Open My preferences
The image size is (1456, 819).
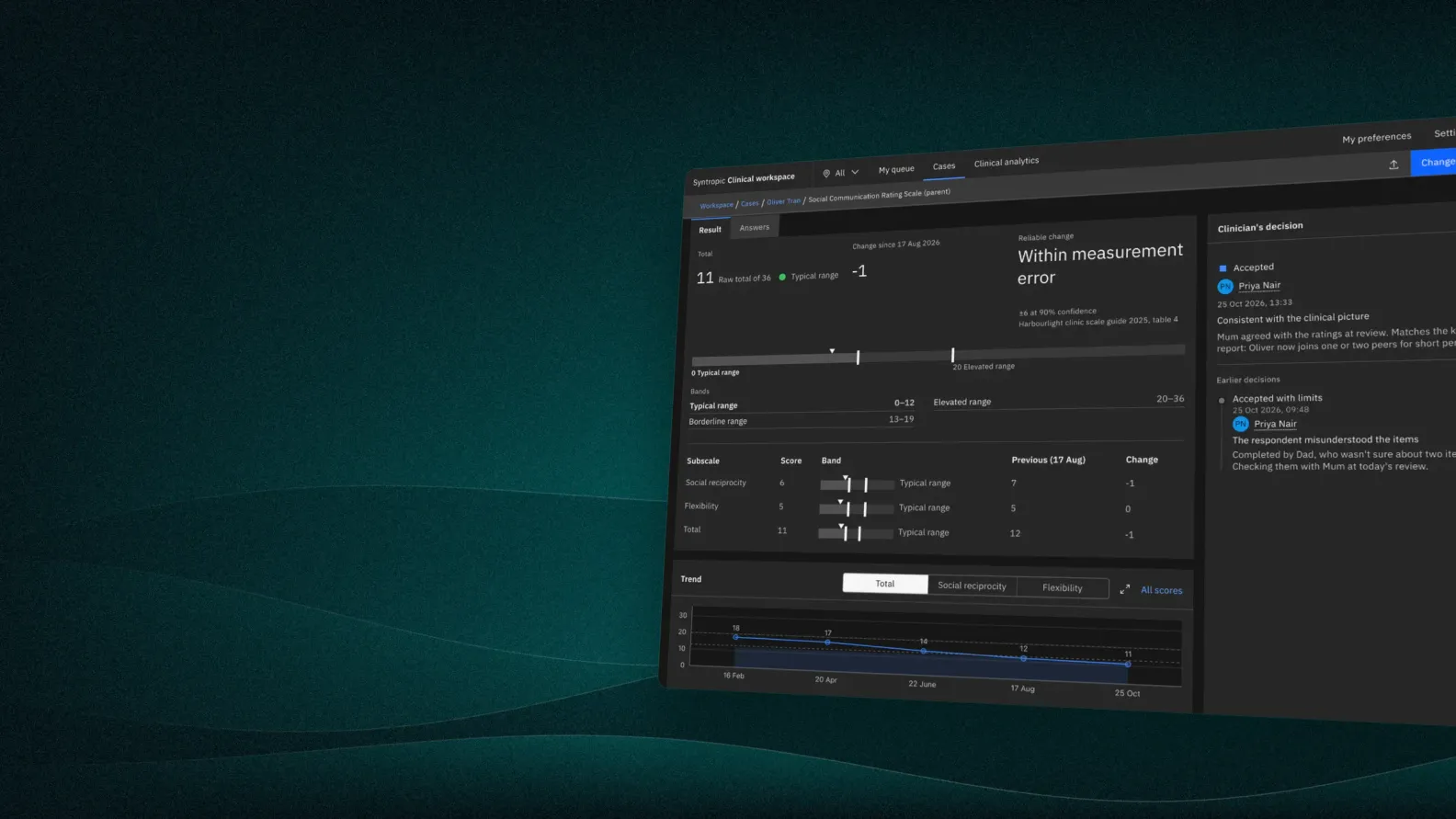(x=1376, y=138)
